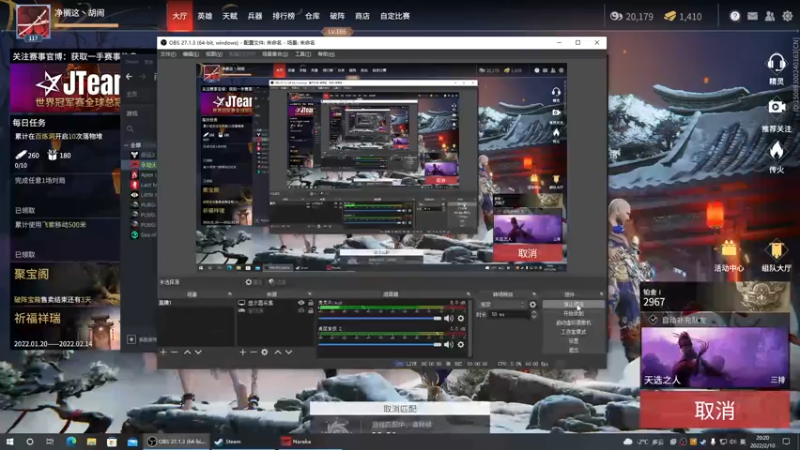Select 商店 tab in game menu
The image size is (800, 450).
point(362,16)
